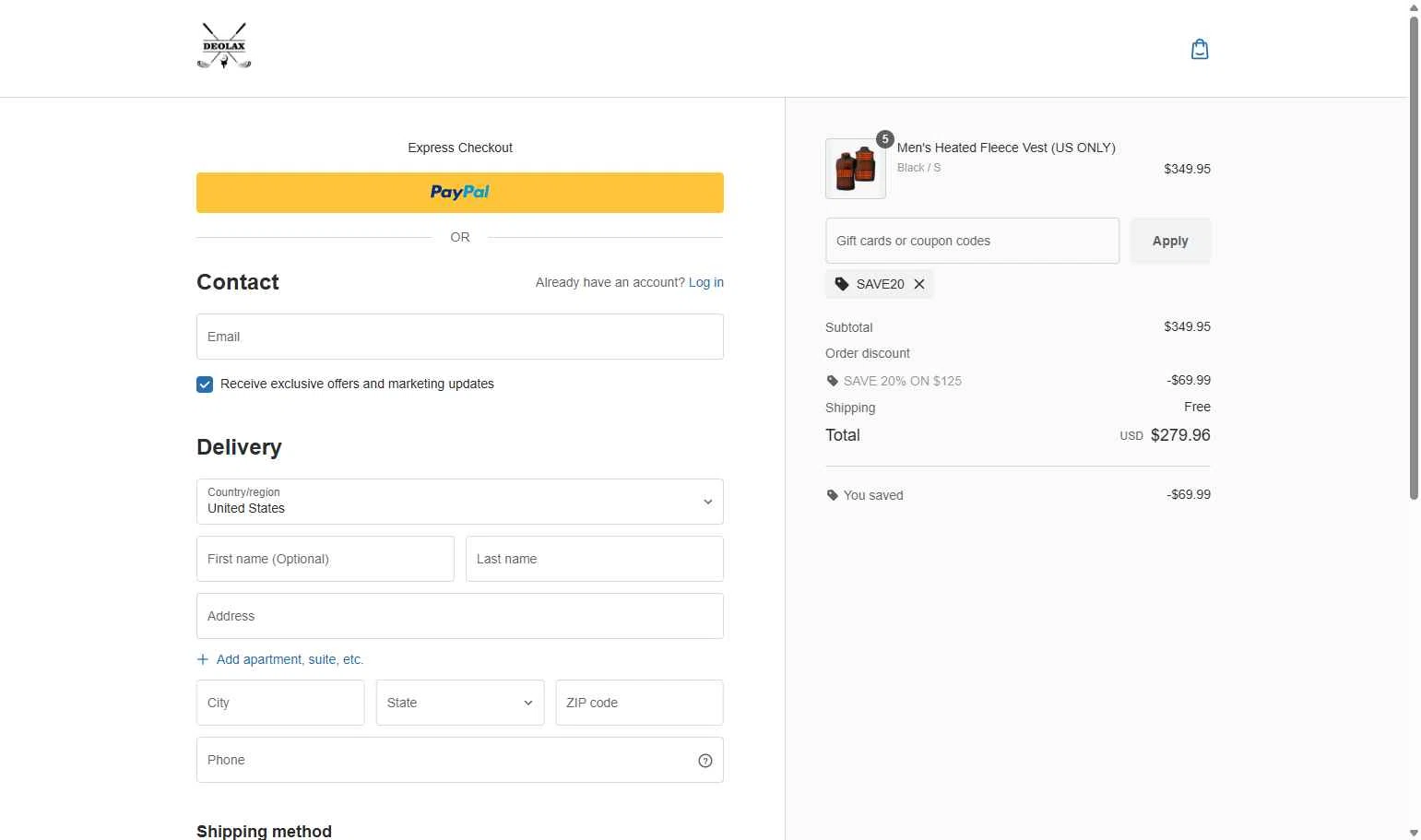Uncheck Receive exclusive offers and marketing updates

tap(205, 385)
